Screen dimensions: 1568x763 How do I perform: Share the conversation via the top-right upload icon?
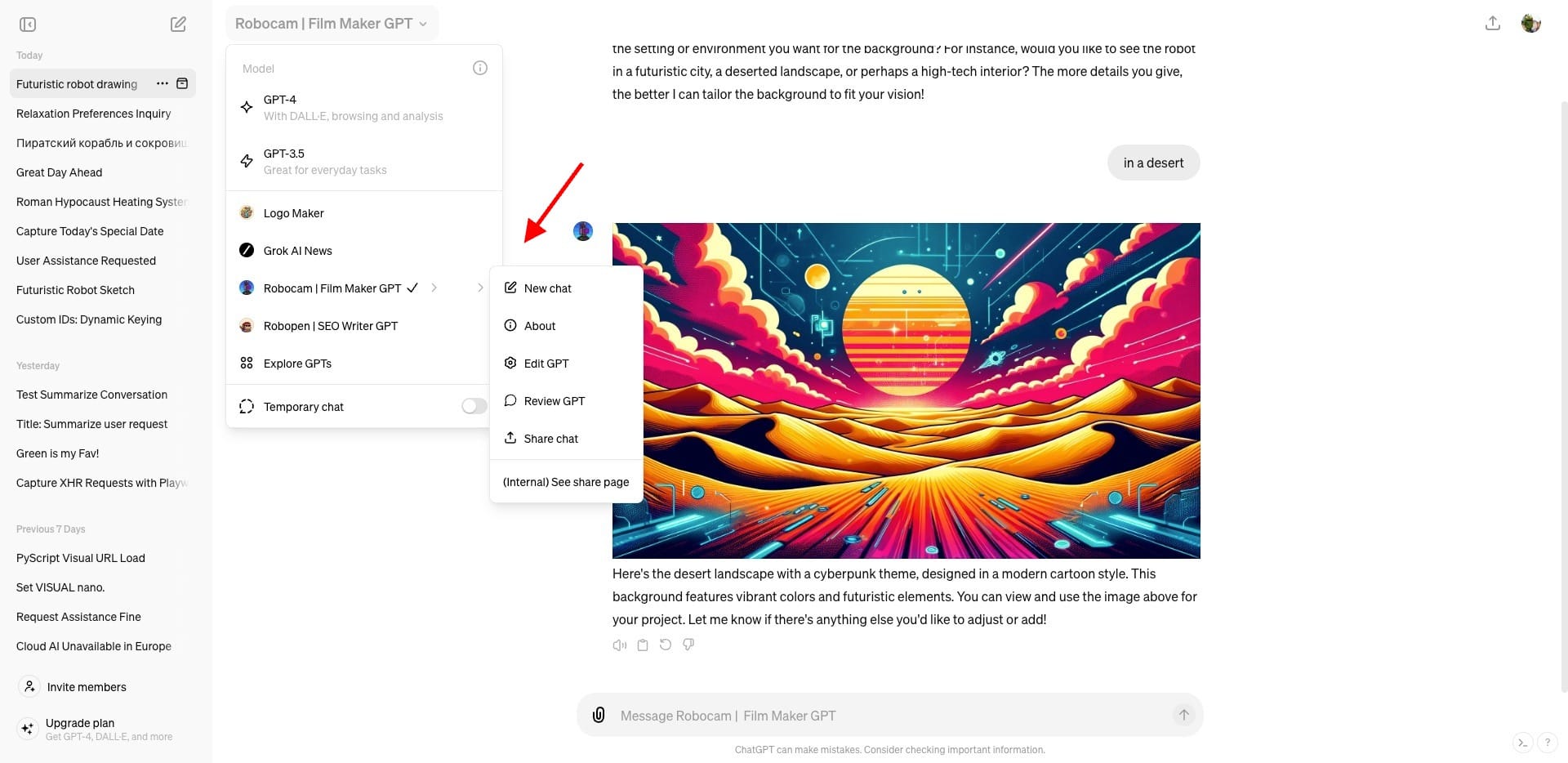click(x=1493, y=23)
